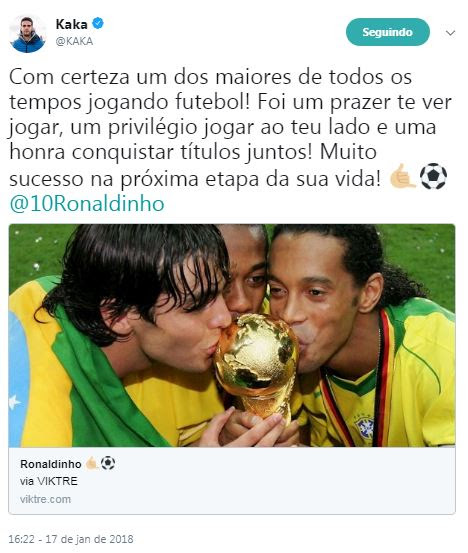Click the golden trophy in the photo
468x553 pixels.
(256, 365)
